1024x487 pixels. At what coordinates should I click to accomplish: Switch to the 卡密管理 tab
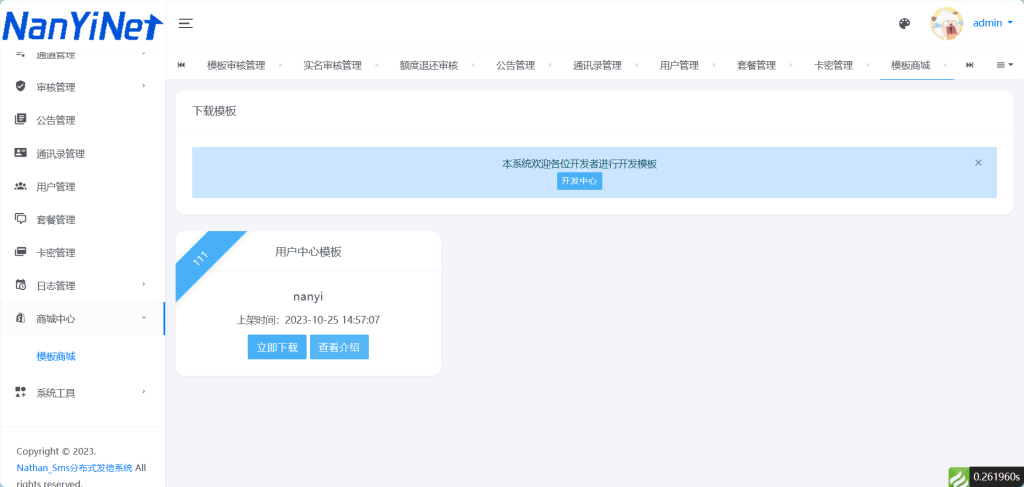833,65
